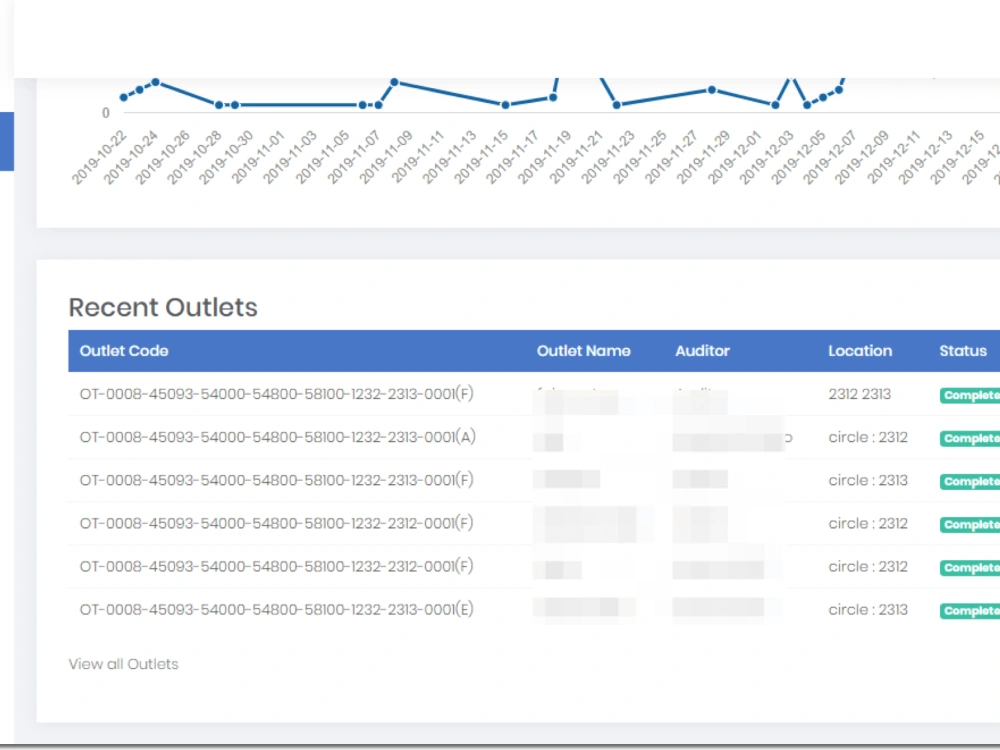Select outlet code ending 2313-0001(E)

point(276,609)
